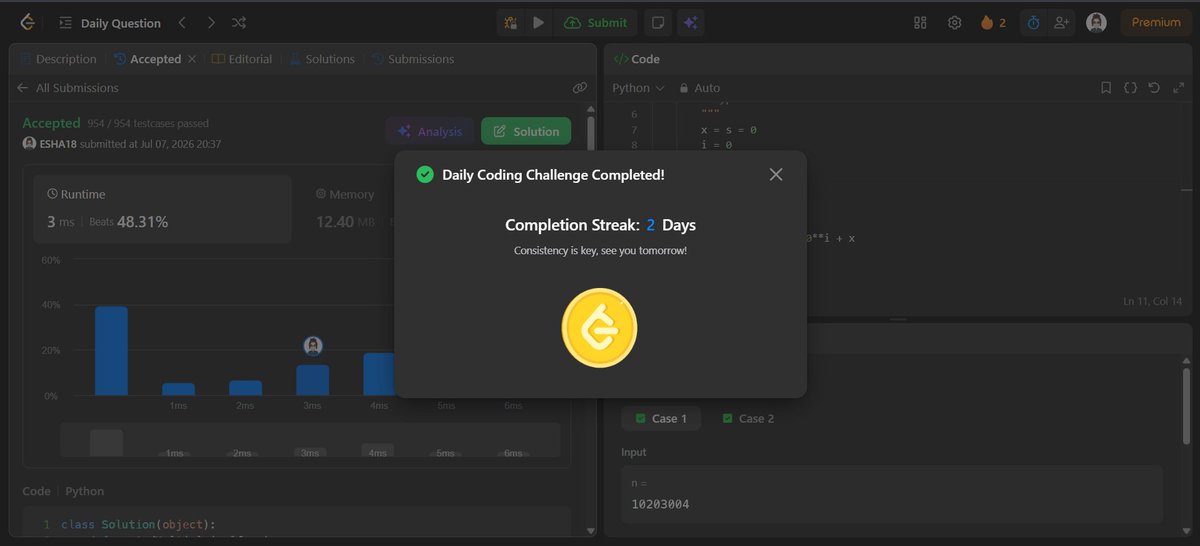Copy submission link icon
1200x546 pixels.
click(x=579, y=88)
